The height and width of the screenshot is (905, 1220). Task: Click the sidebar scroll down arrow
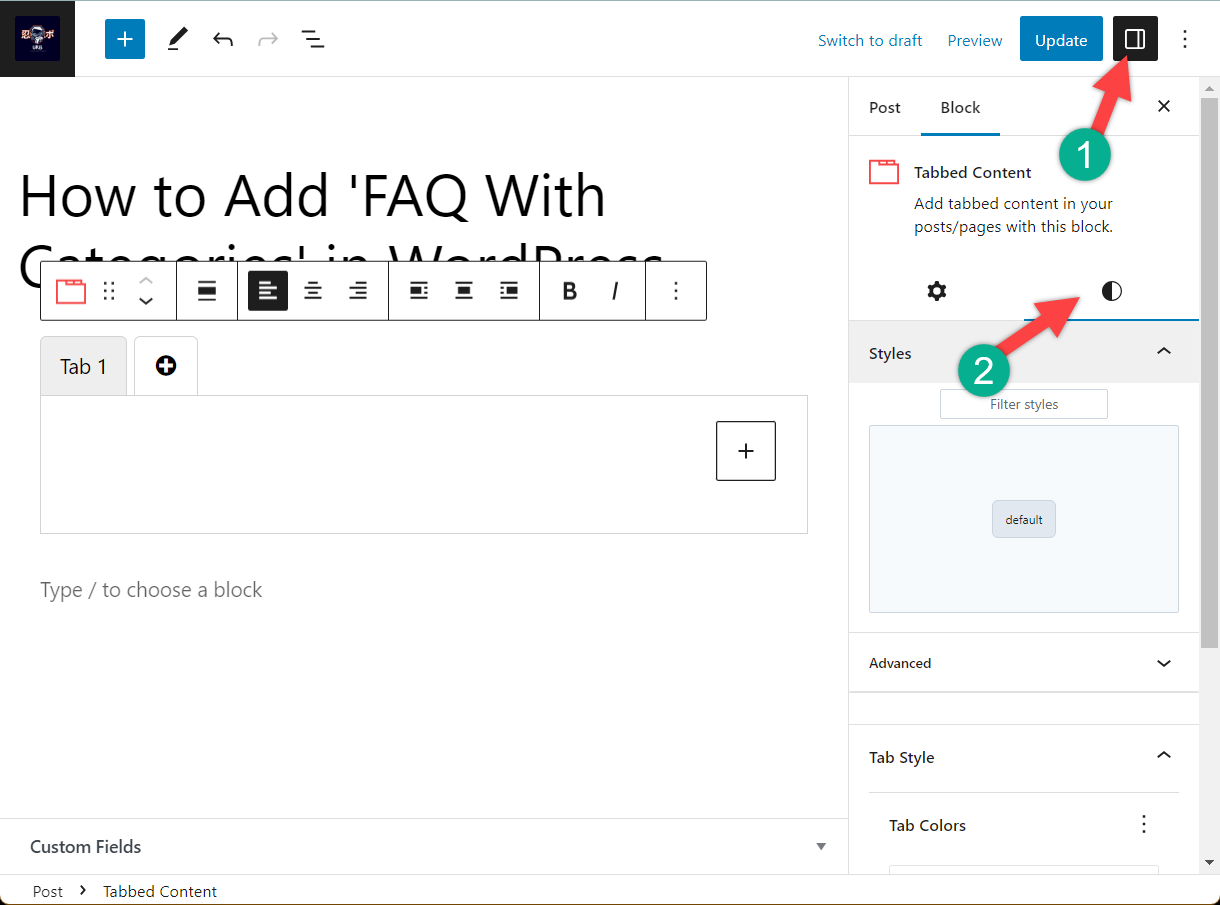[1209, 862]
